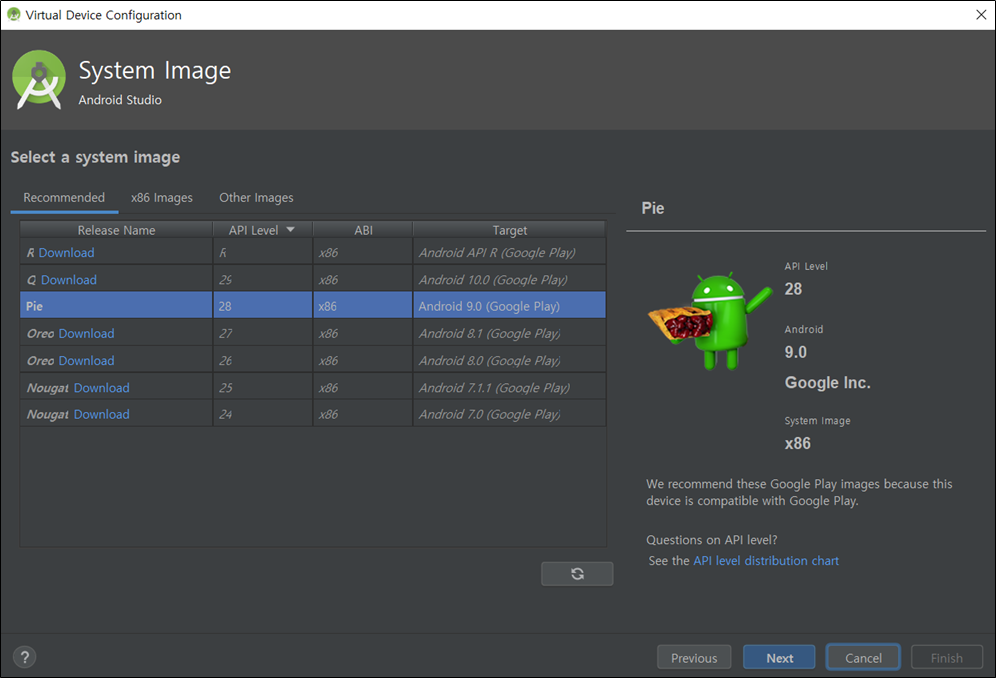Click the Google Inc. vendor text

(x=828, y=383)
